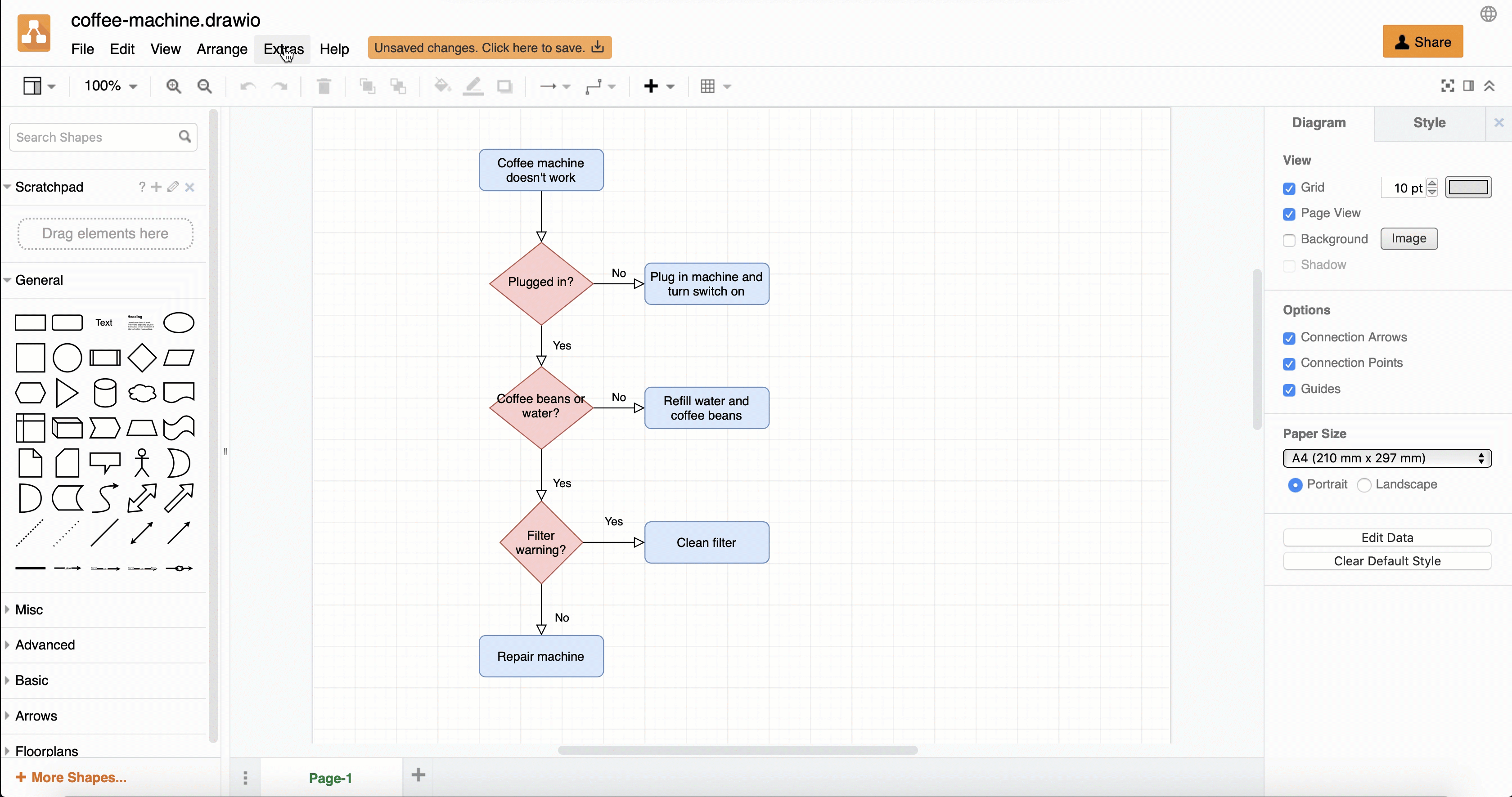The height and width of the screenshot is (797, 1512).
Task: Open the zoom percentage dropdown
Action: [x=110, y=86]
